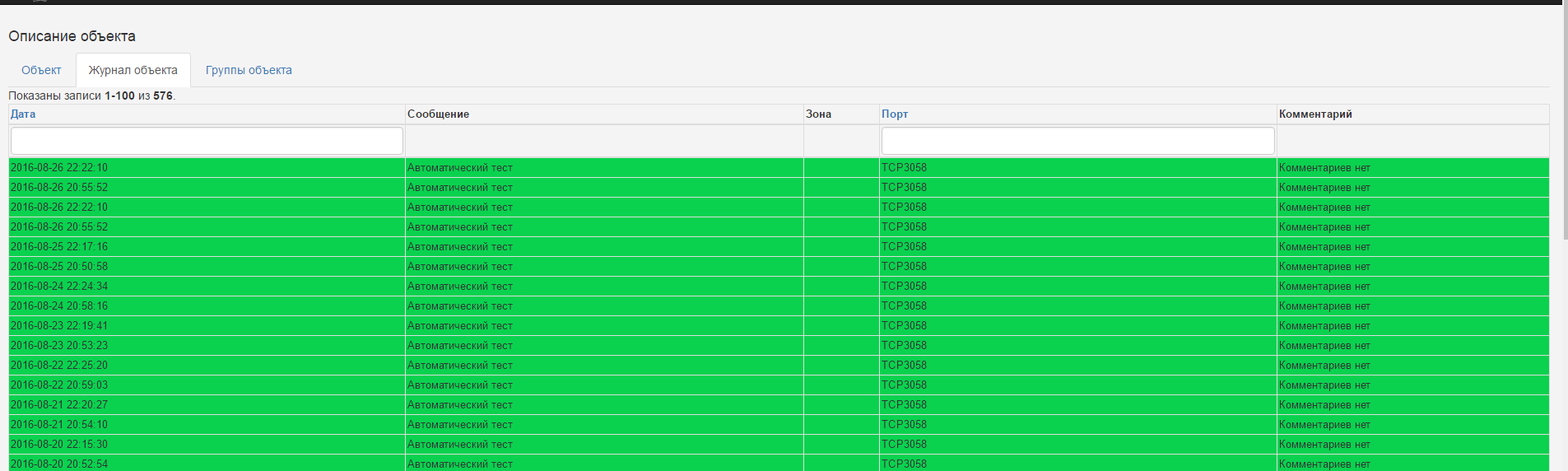
Task: Sort the table by Порт column
Action: click(x=895, y=114)
